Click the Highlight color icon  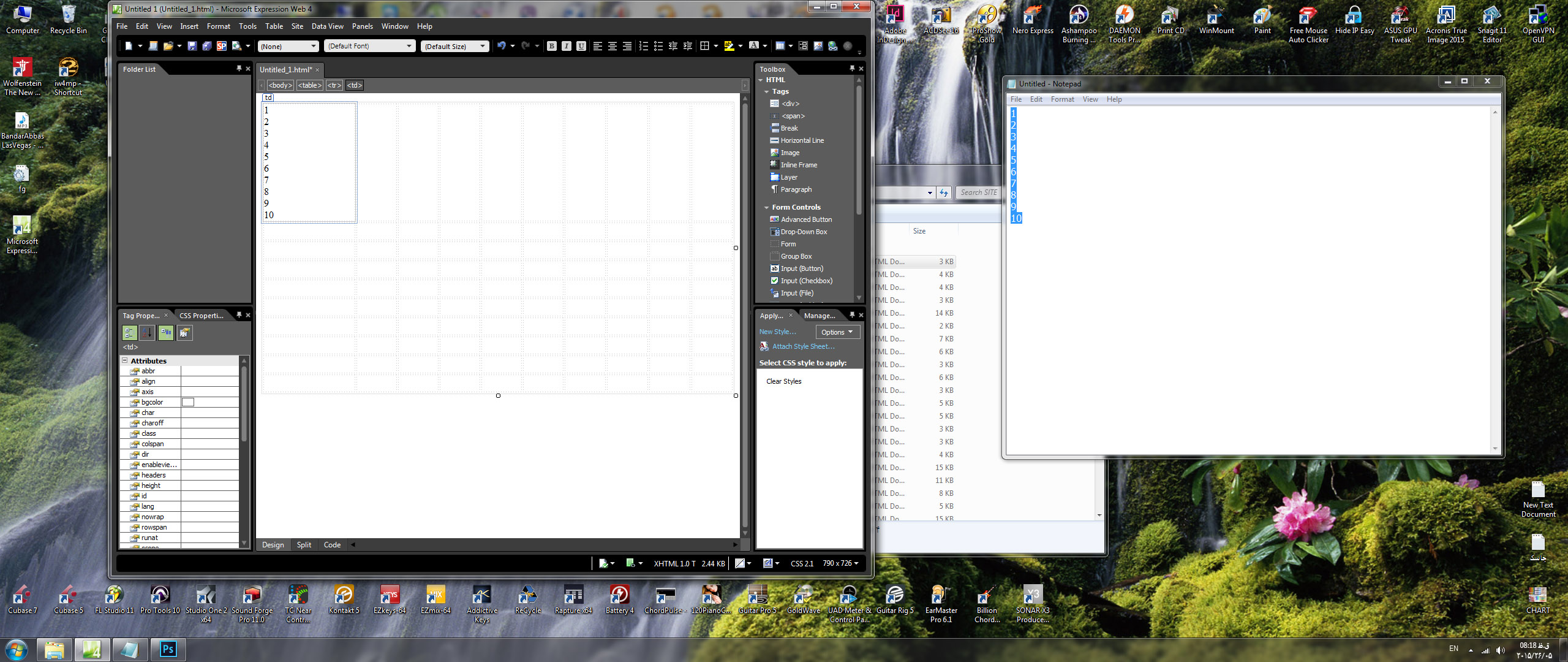coord(729,46)
